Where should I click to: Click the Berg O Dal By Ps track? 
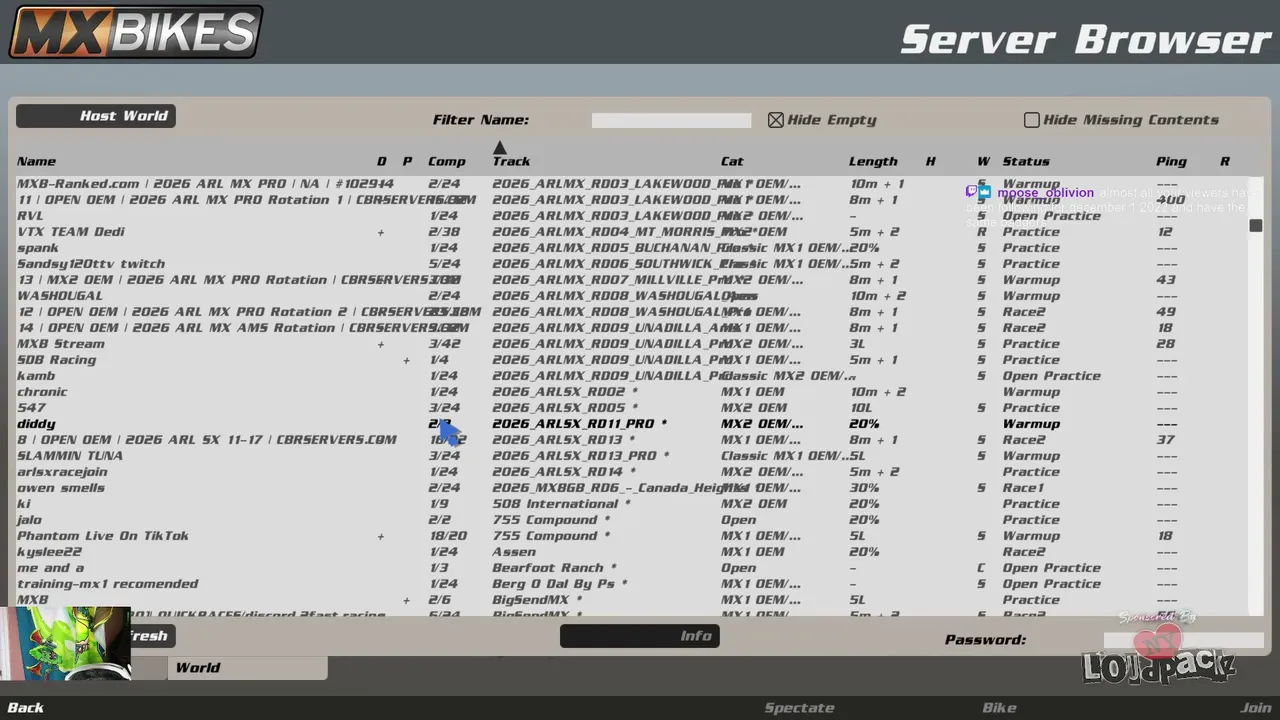[x=560, y=584]
